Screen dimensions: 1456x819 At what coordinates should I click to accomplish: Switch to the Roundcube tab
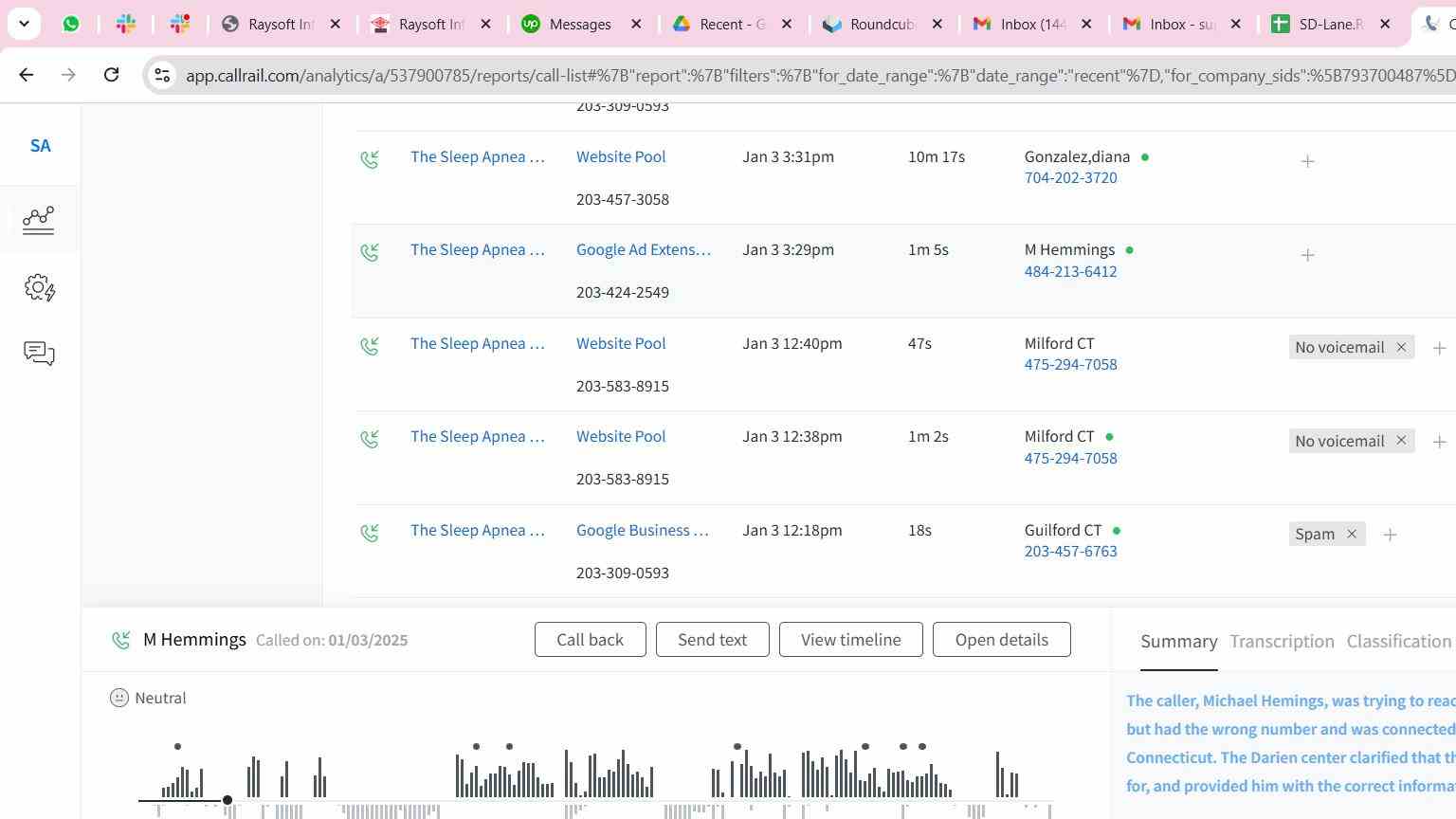coord(882,24)
